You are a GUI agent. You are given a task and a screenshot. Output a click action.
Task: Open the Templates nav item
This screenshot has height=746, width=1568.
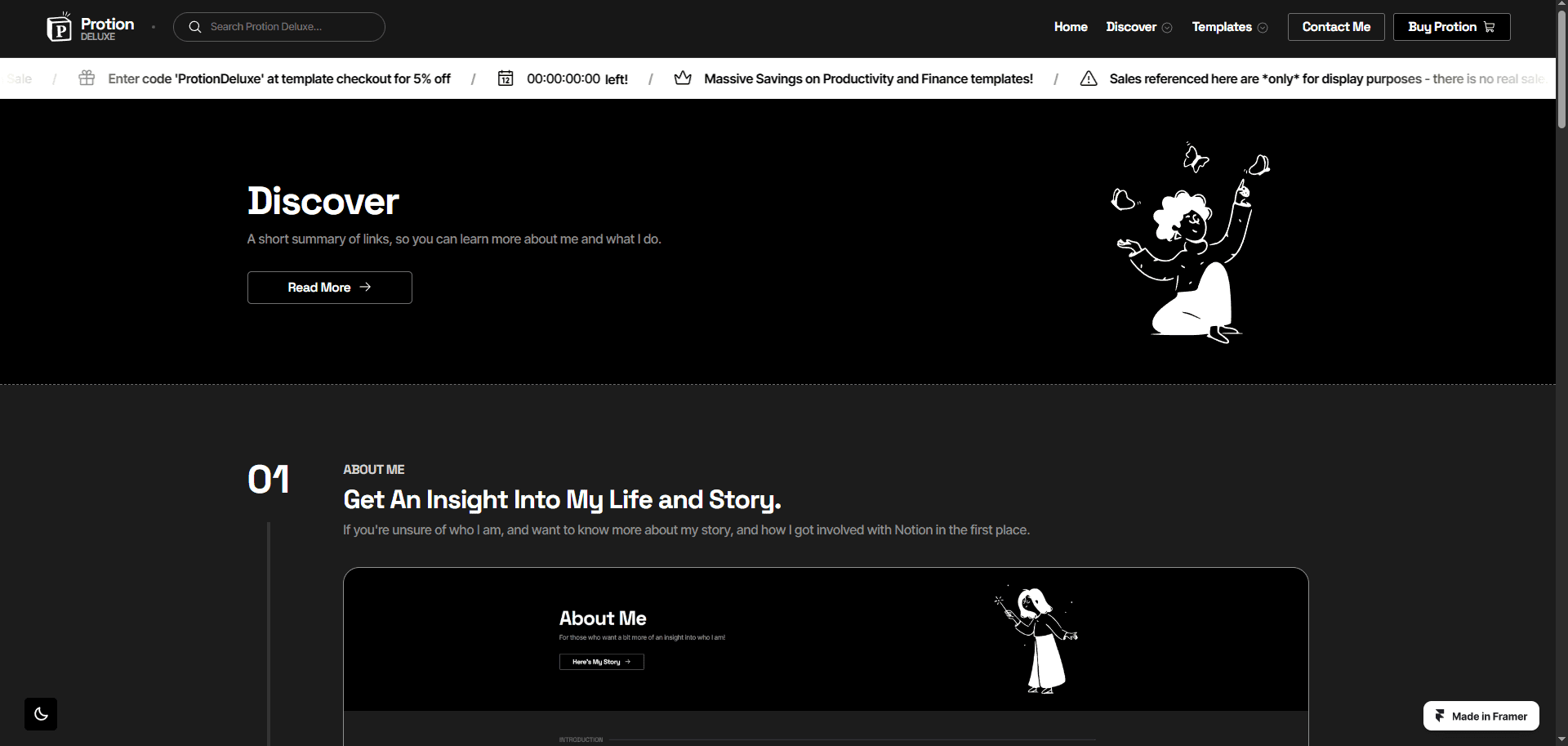pos(1222,27)
